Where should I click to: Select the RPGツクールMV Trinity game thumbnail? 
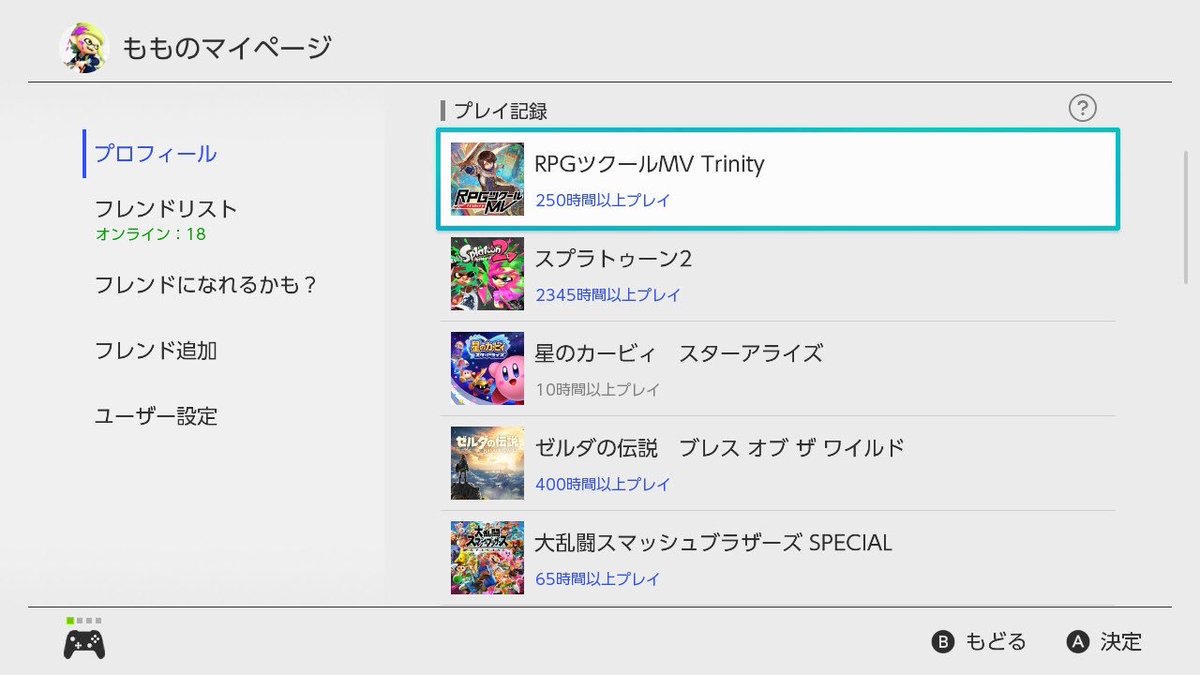point(487,179)
